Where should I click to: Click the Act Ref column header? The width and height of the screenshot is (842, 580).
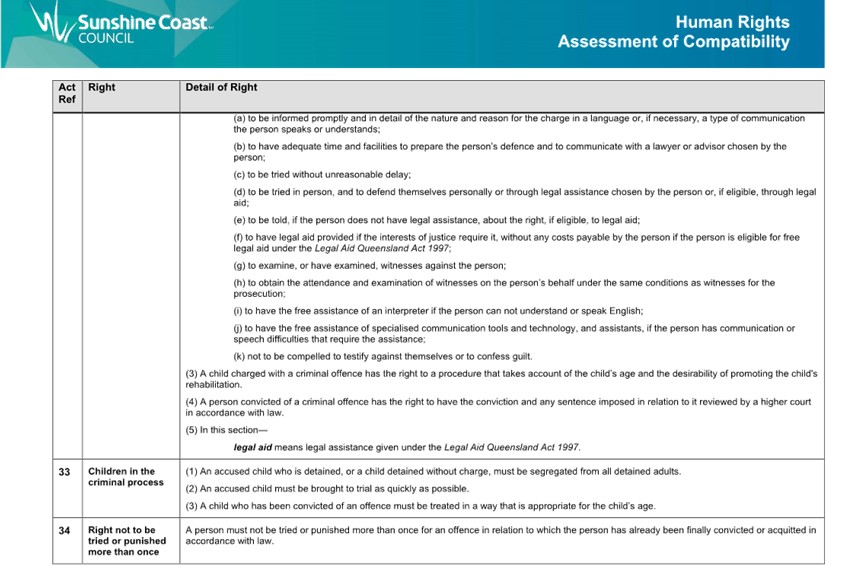pos(67,94)
